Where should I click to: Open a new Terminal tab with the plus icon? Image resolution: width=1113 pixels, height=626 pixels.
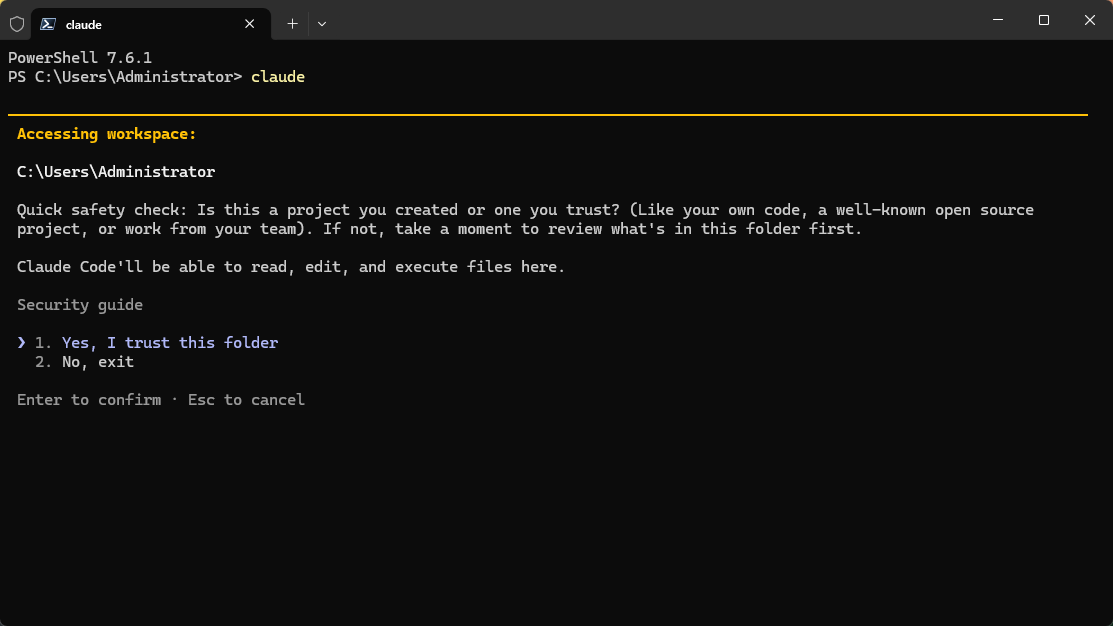pyautogui.click(x=292, y=23)
